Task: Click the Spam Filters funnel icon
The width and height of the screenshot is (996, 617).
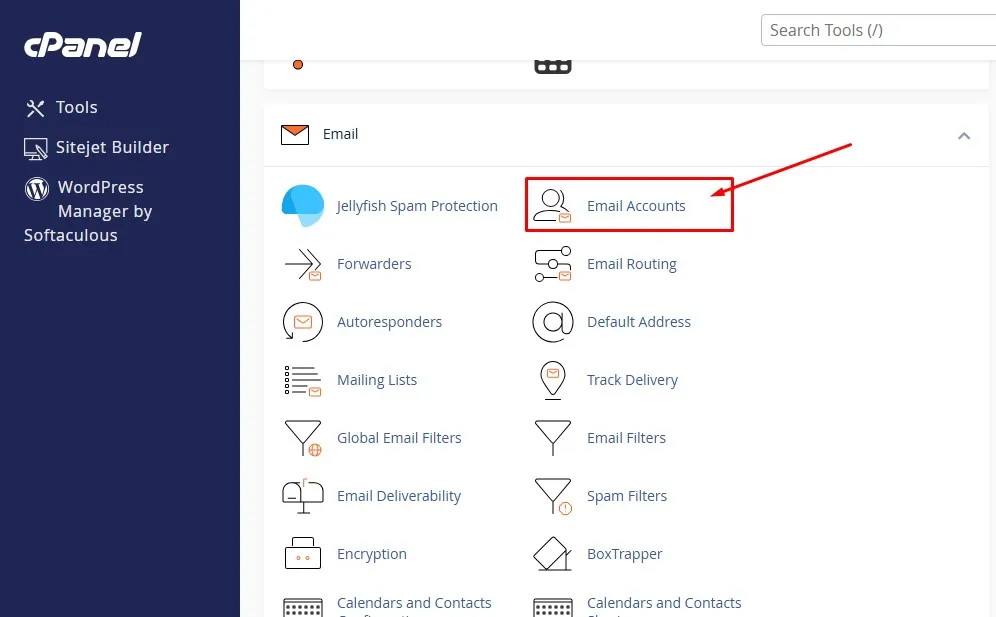Action: 553,496
